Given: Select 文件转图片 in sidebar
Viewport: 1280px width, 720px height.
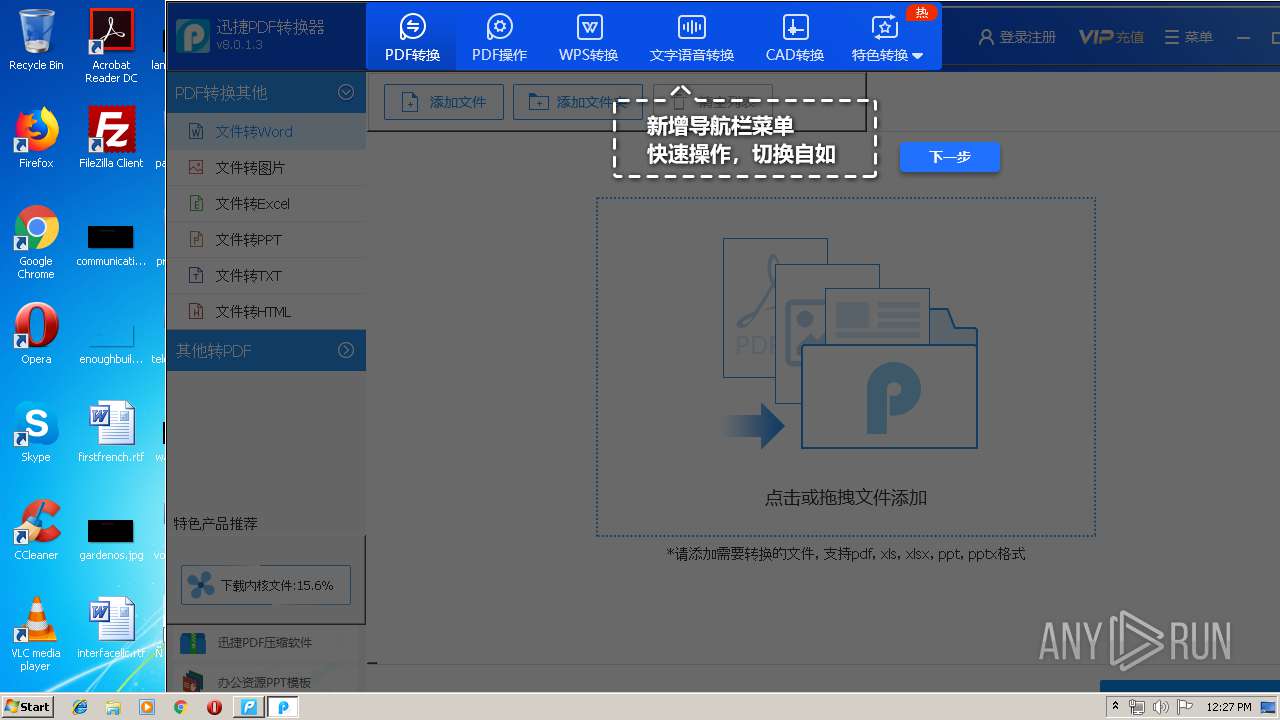Looking at the screenshot, I should (x=266, y=167).
